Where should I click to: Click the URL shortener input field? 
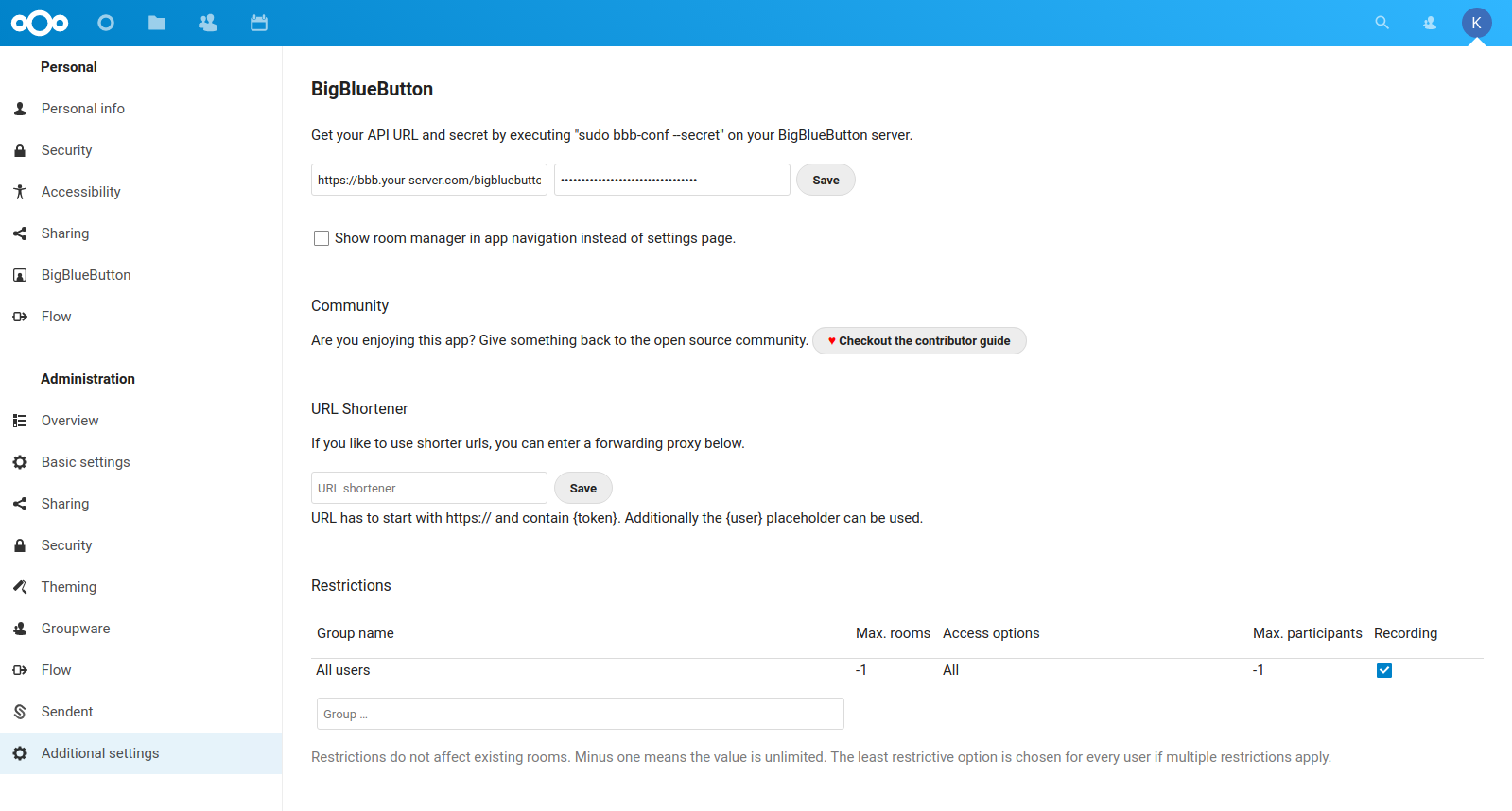click(428, 488)
